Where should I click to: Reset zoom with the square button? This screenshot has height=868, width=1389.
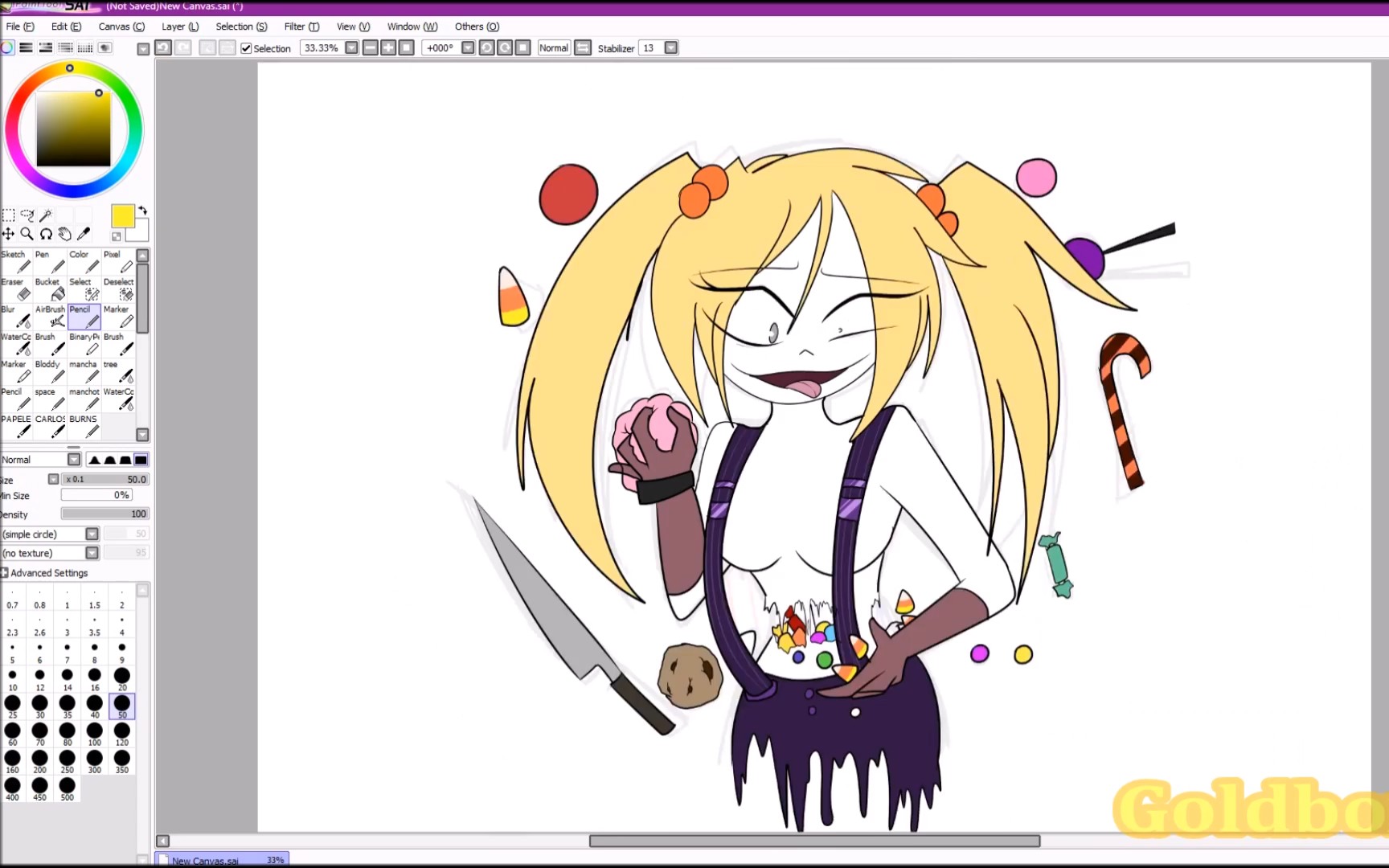pyautogui.click(x=407, y=48)
